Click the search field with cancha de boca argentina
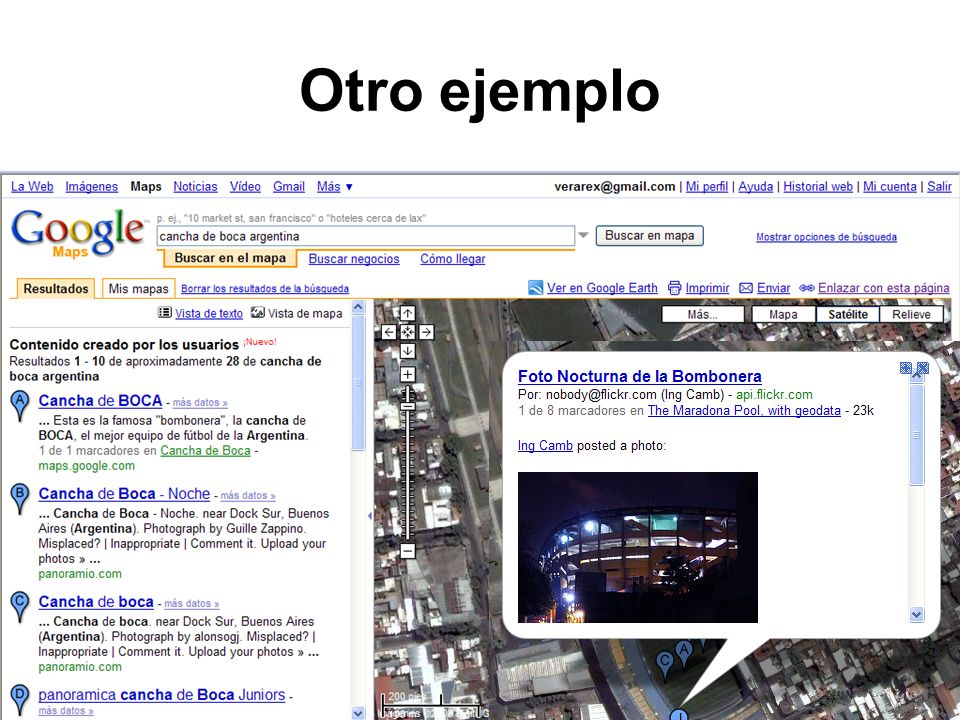 point(366,236)
